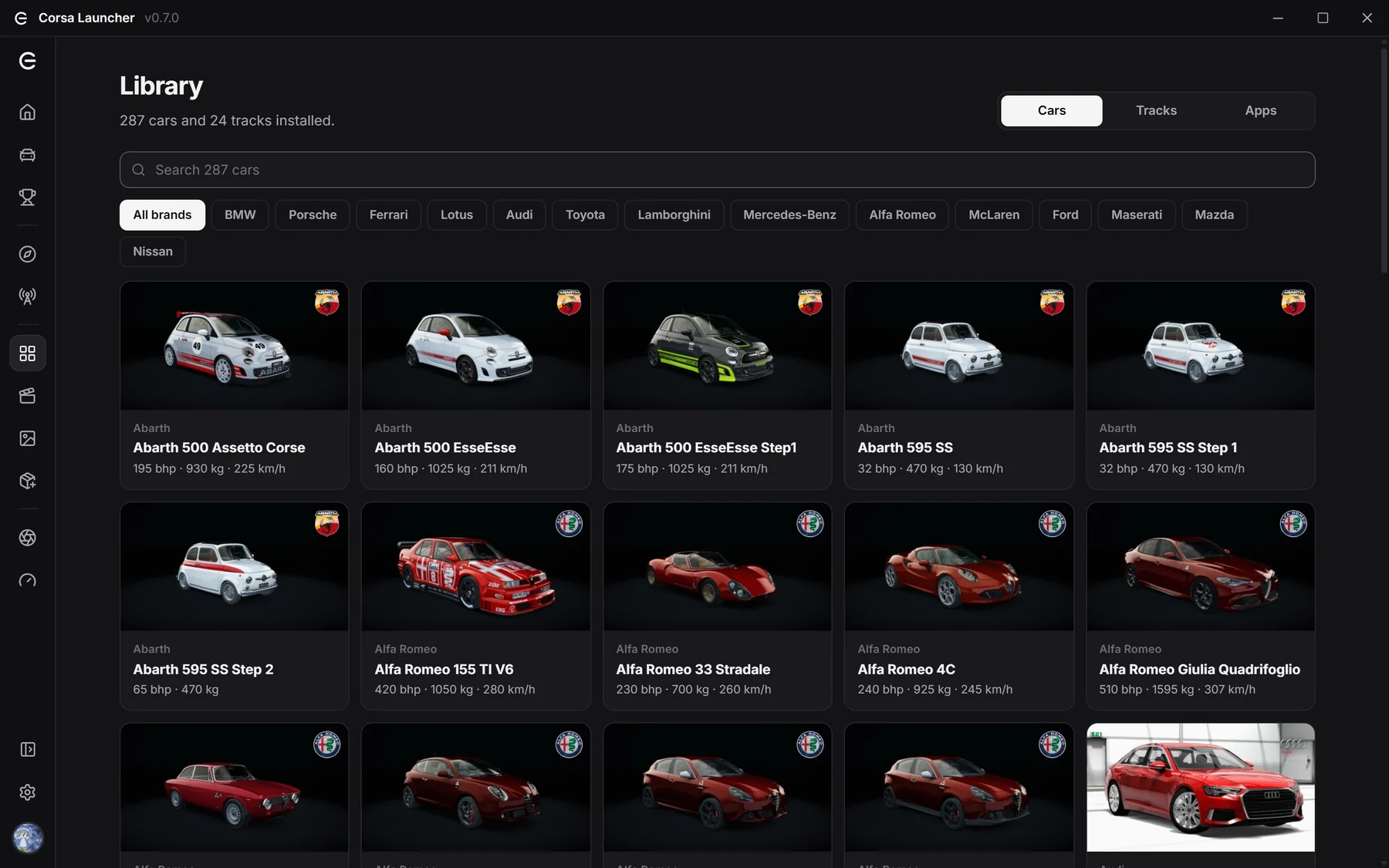Viewport: 1389px width, 868px height.
Task: Filter by Porsche brand
Action: (313, 214)
